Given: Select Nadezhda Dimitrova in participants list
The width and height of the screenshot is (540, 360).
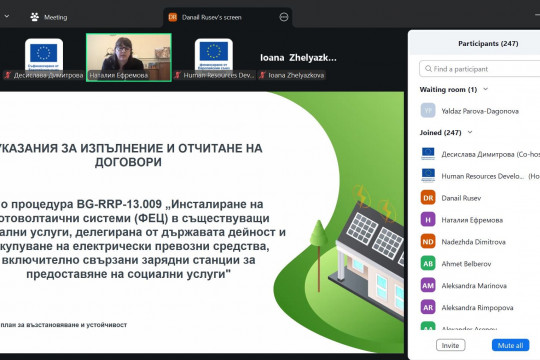Looking at the screenshot, I should point(479,242).
